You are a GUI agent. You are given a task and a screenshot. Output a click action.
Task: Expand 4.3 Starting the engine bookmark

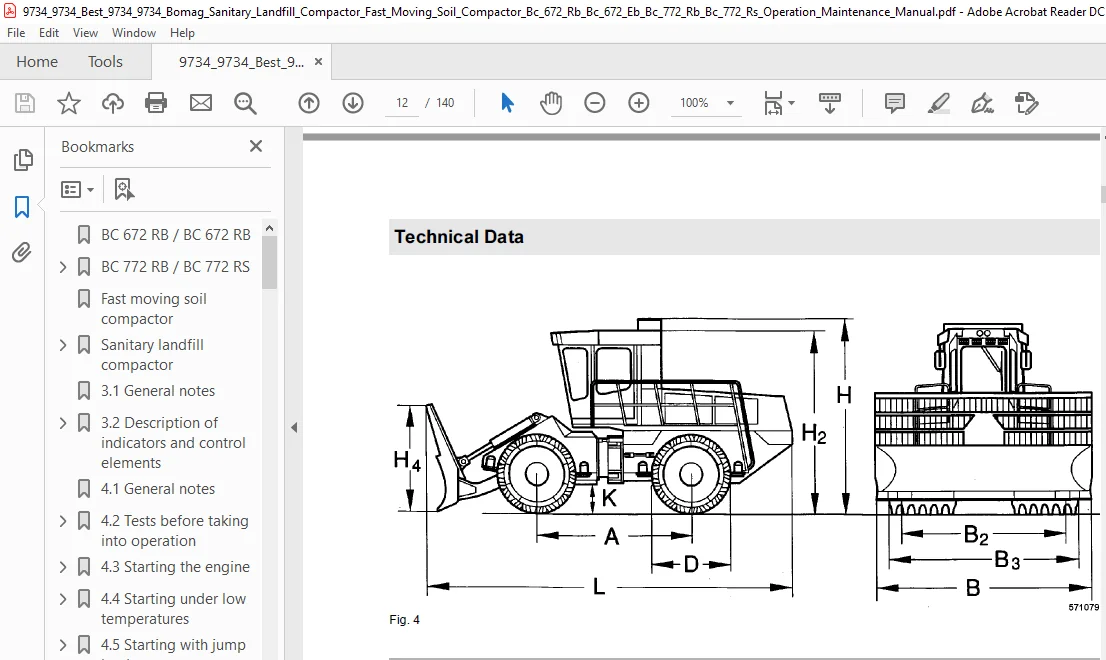(63, 567)
